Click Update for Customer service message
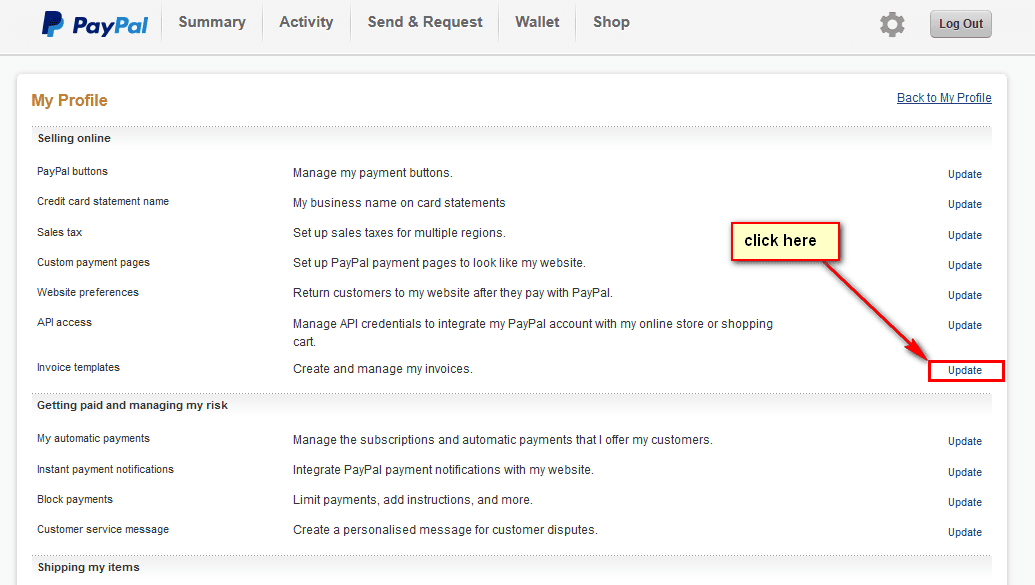 pyautogui.click(x=965, y=532)
